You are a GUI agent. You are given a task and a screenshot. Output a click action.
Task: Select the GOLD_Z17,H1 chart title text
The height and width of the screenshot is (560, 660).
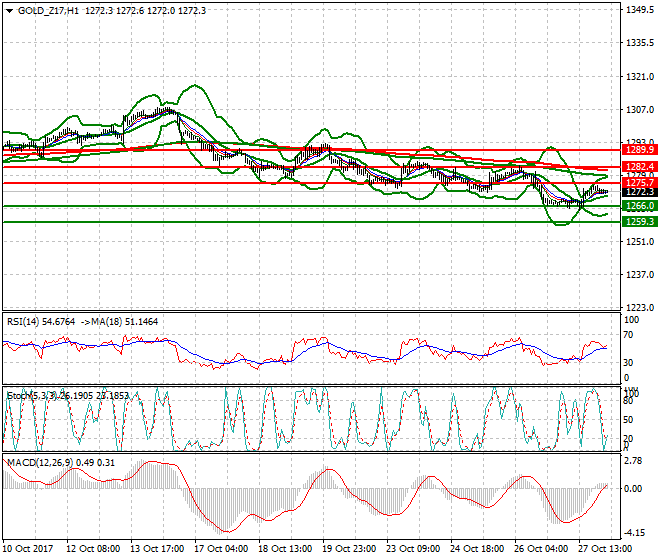(48, 11)
